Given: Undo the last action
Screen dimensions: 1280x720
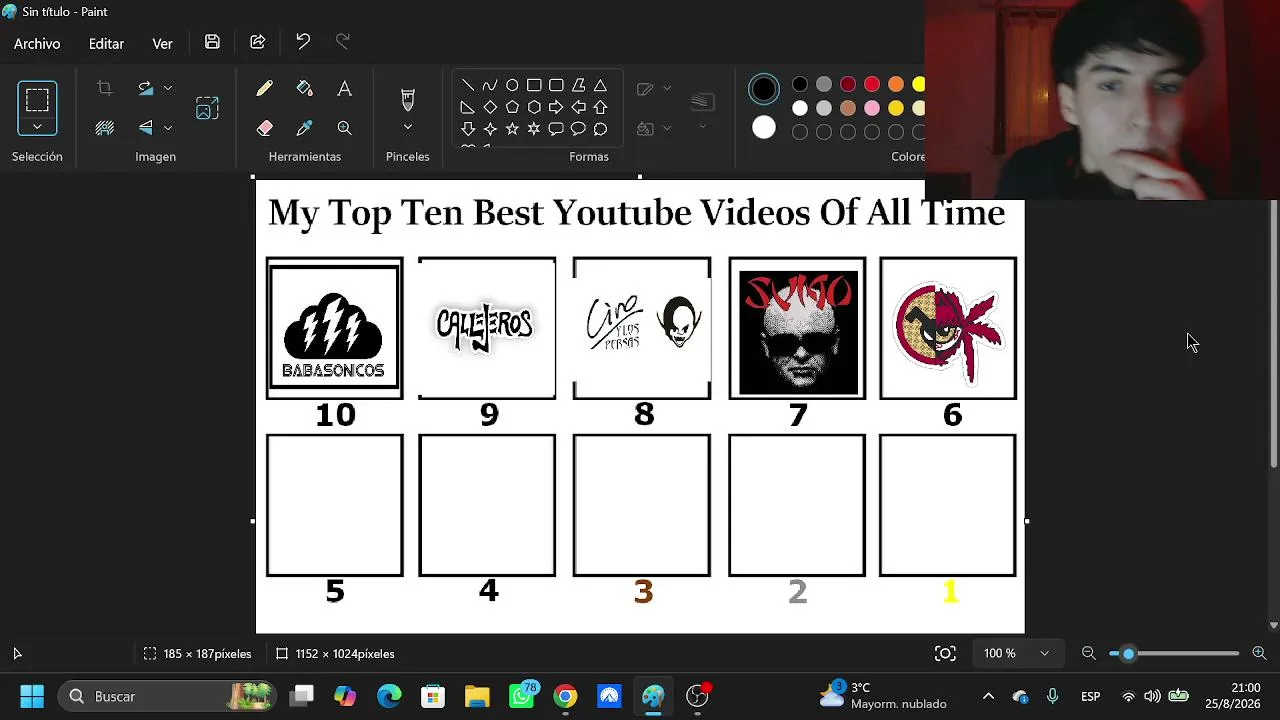Looking at the screenshot, I should 303,42.
